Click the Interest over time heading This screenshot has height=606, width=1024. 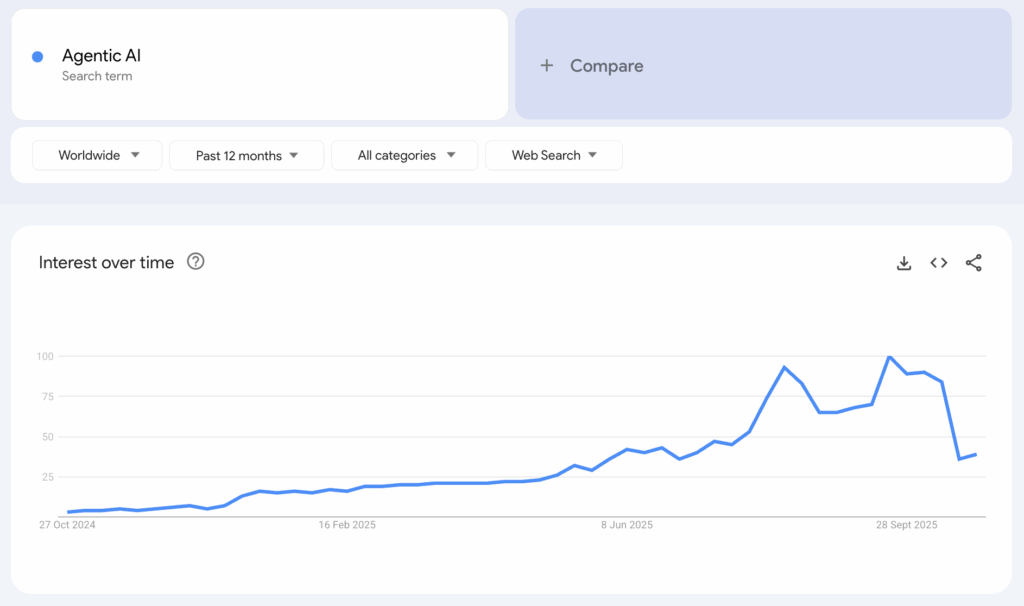pos(106,262)
